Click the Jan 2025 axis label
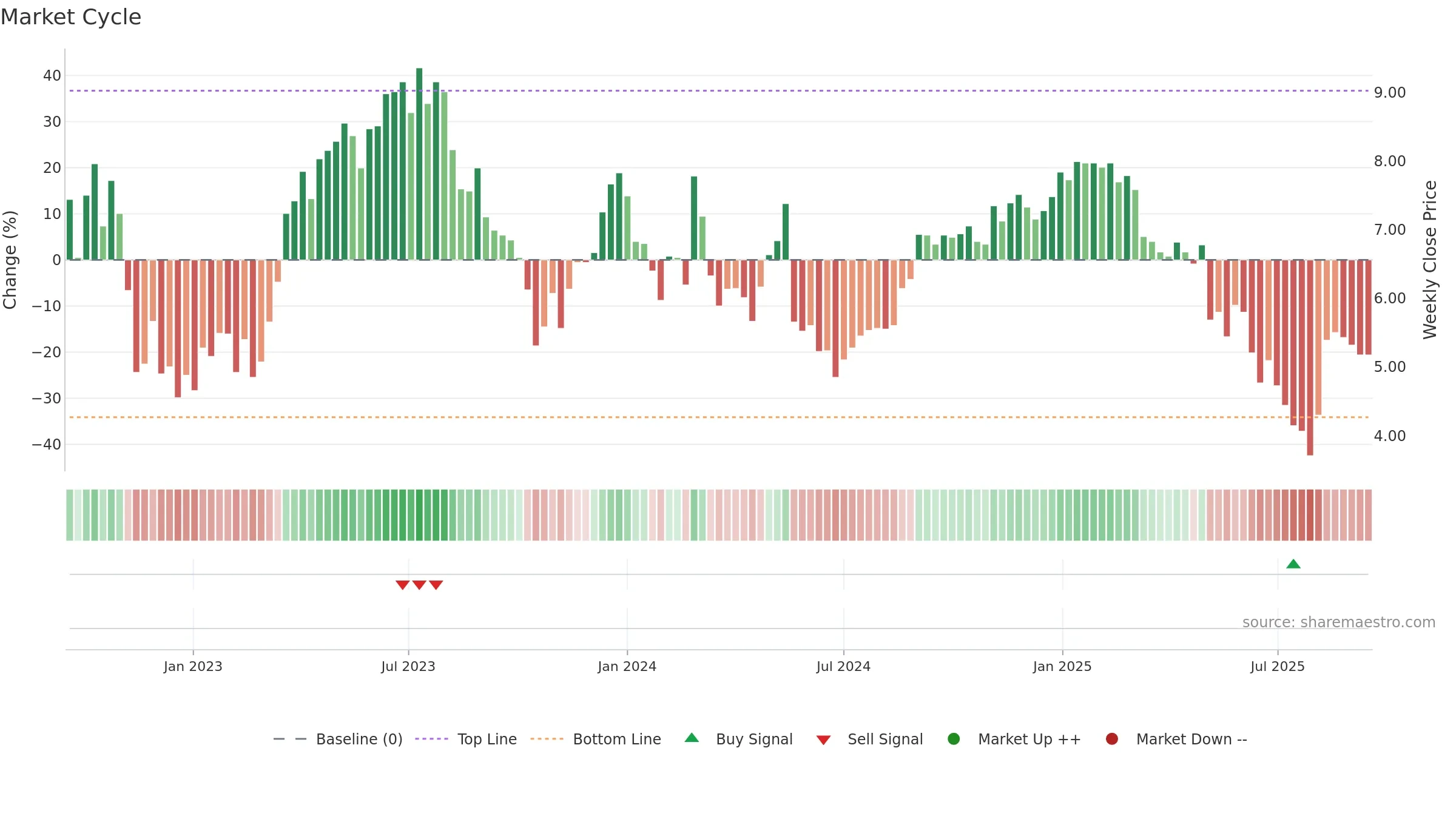This screenshot has width=1456, height=819. tap(1062, 666)
